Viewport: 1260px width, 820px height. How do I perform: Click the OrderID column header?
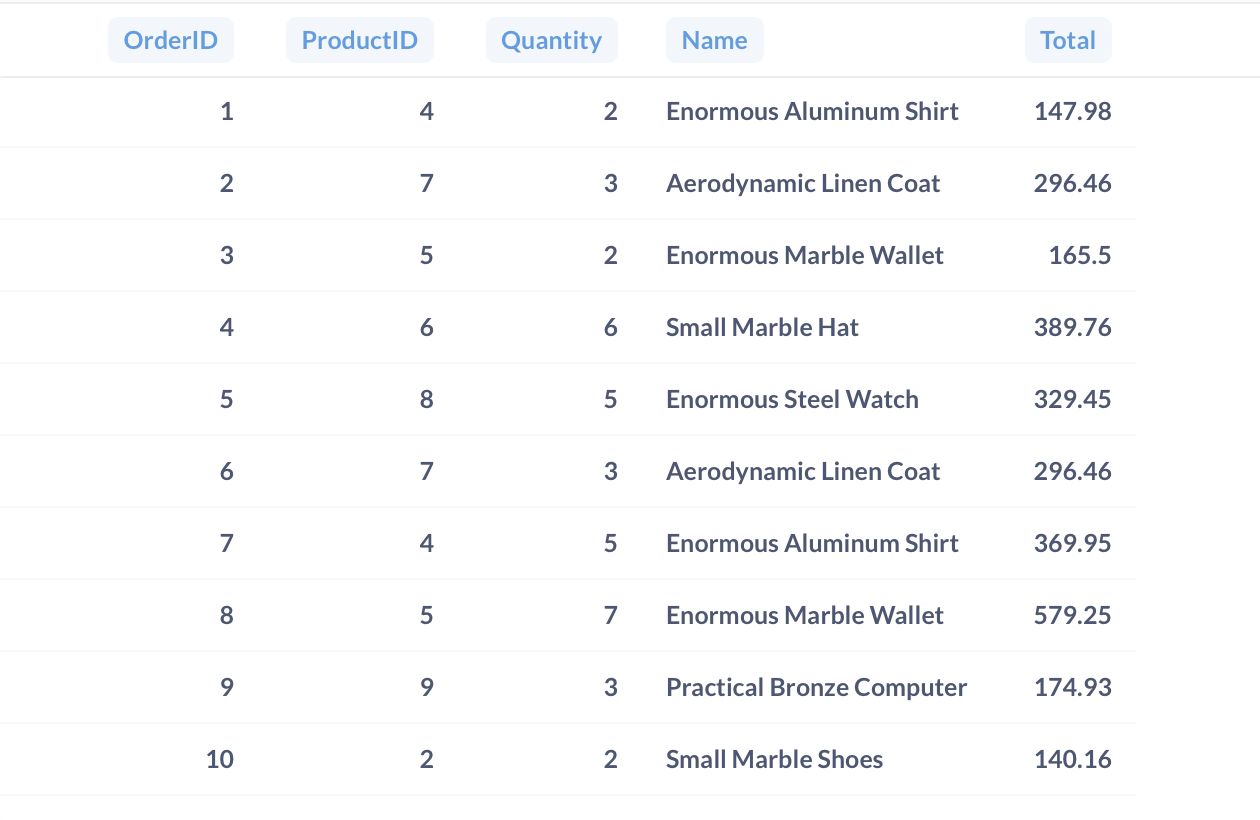tap(171, 41)
